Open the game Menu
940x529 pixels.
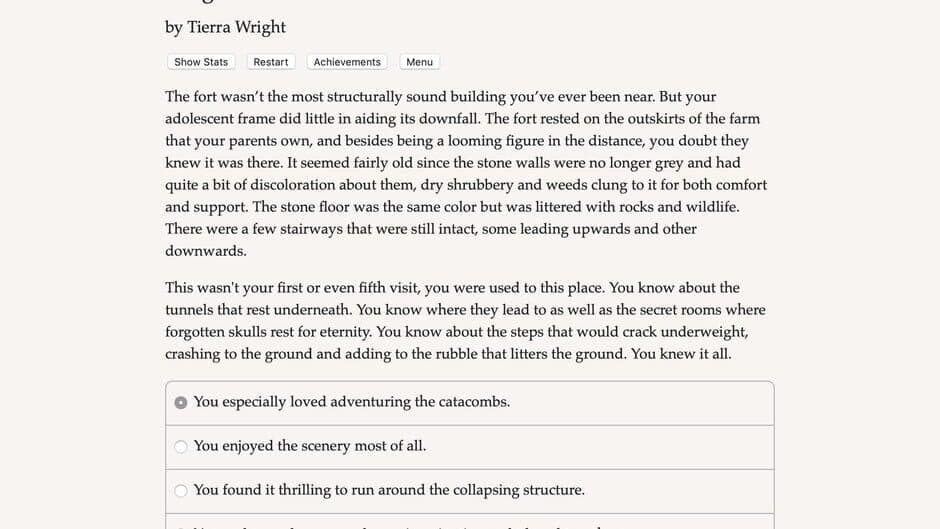pos(419,62)
